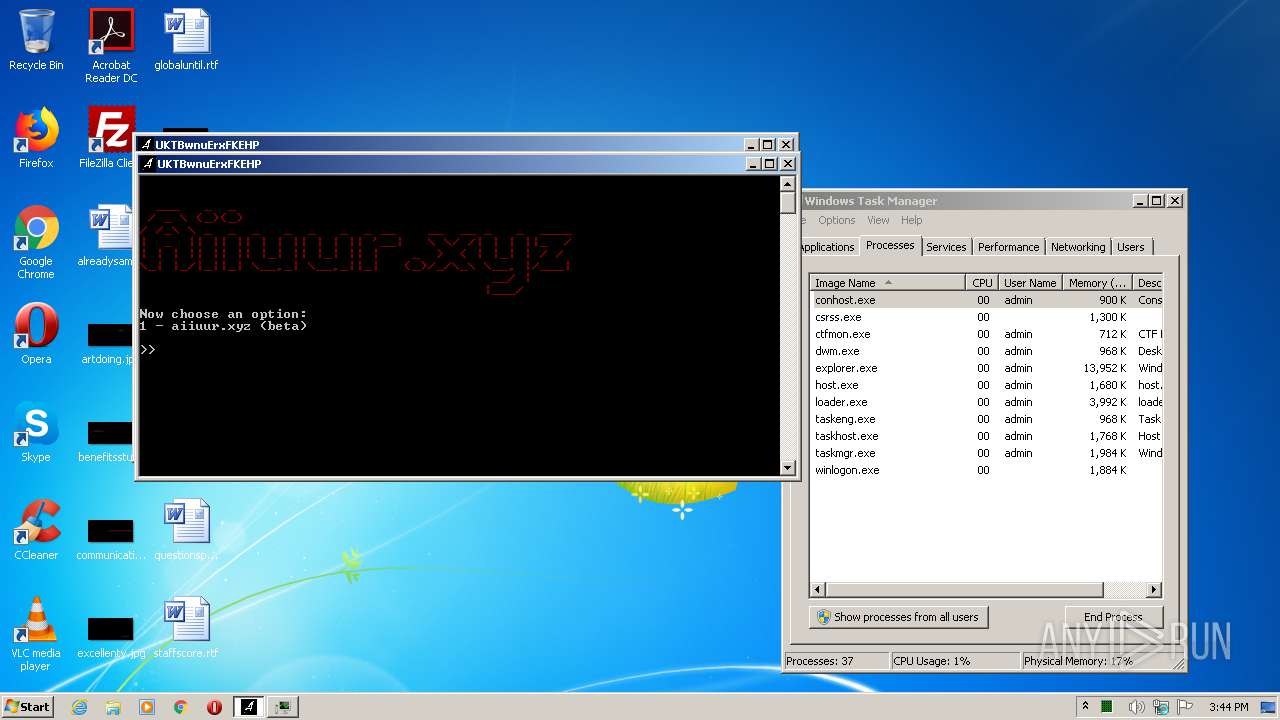The image size is (1280, 720).
Task: Show hidden tray icons arrow
Action: tap(1085, 706)
